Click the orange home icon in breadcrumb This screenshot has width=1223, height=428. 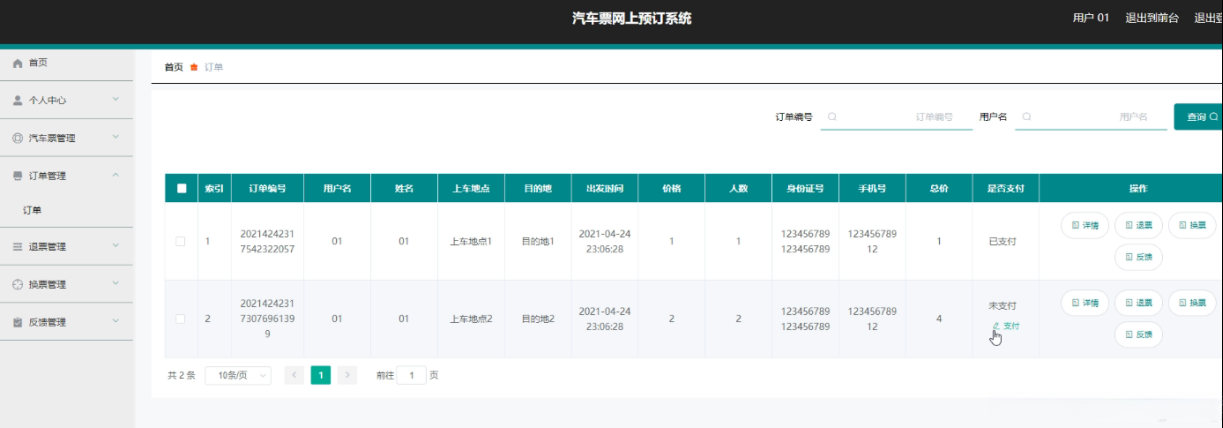tap(194, 67)
